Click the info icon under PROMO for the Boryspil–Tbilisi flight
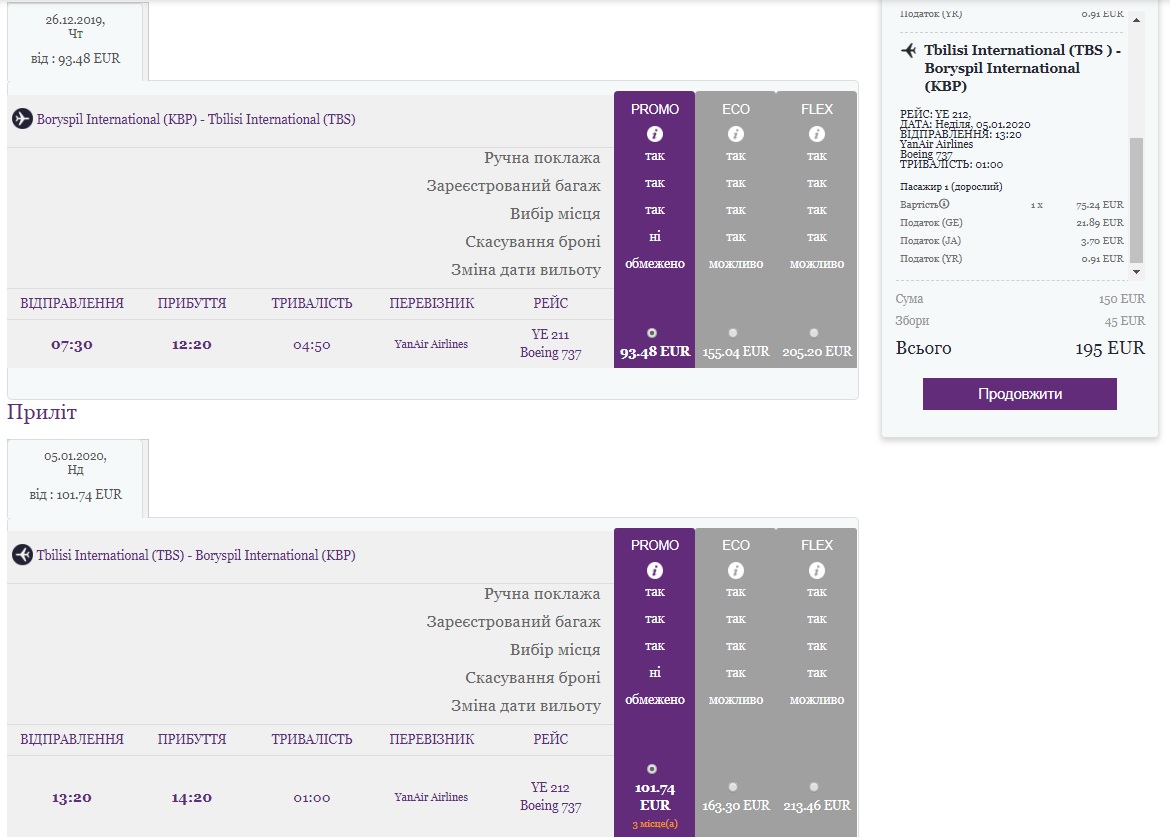Screen dimensions: 1170x837 coord(655,134)
